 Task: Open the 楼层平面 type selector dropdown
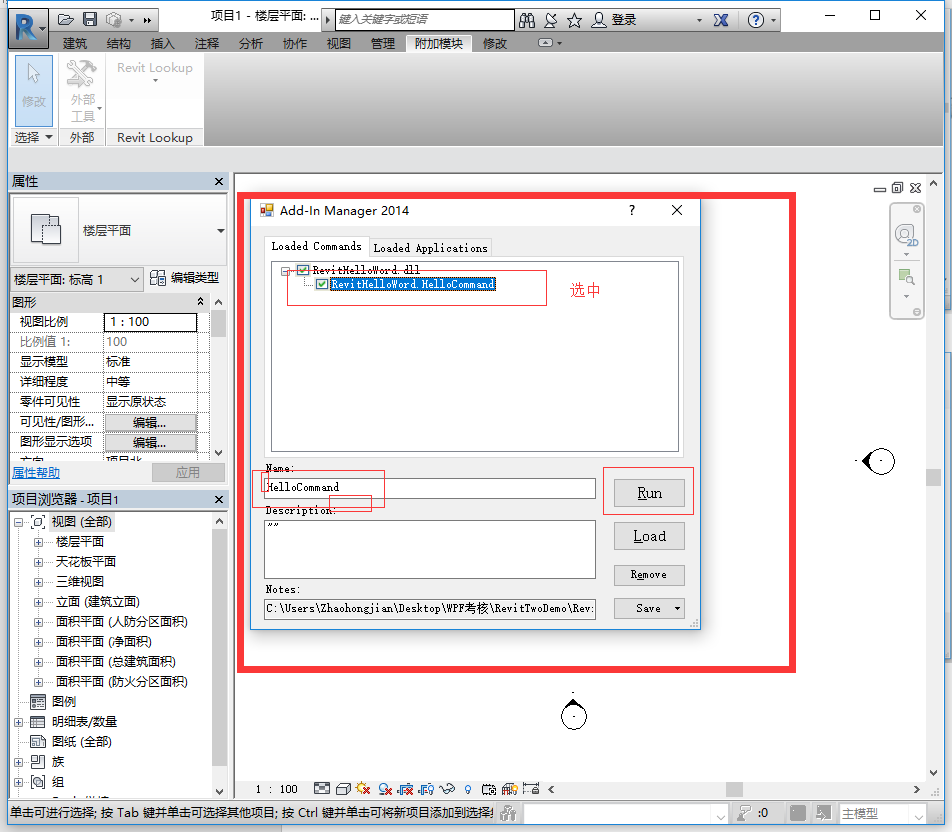tap(220, 231)
